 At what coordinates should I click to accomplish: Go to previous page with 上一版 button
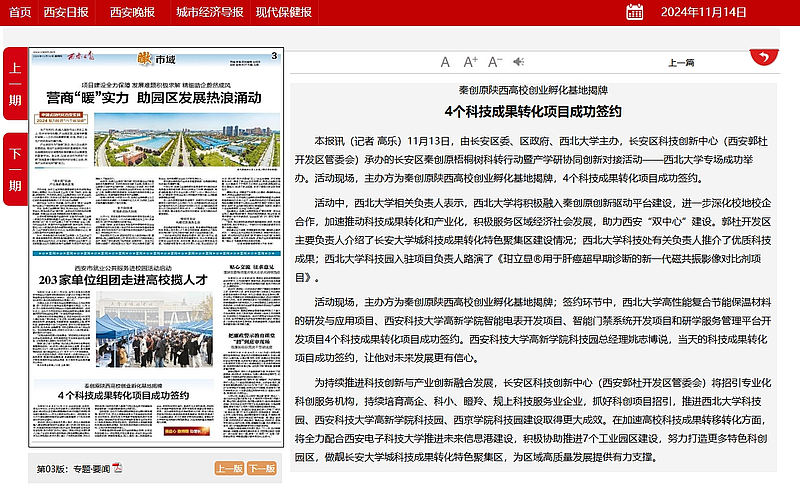click(x=228, y=468)
